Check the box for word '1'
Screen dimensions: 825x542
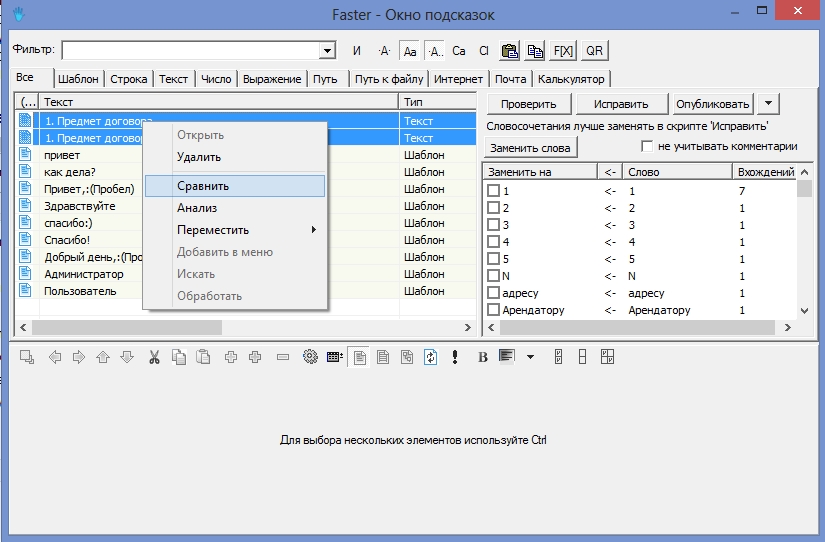(494, 191)
